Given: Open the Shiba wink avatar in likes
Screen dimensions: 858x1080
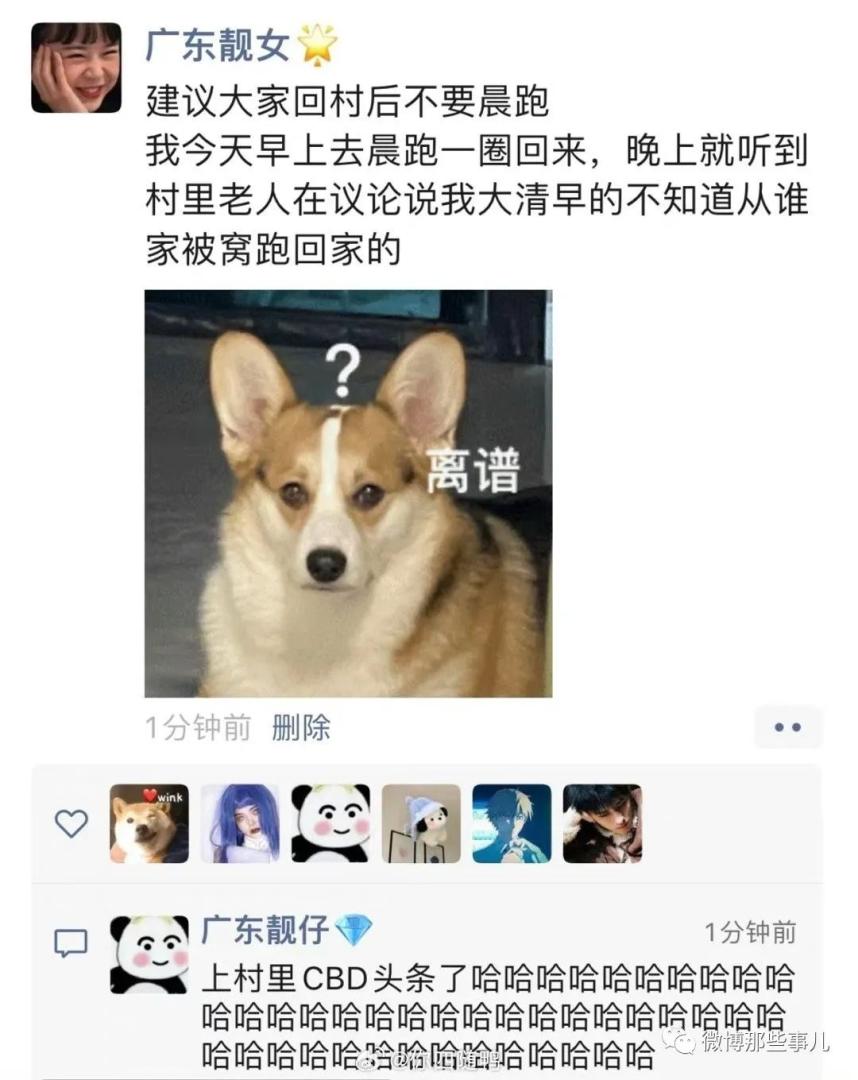Looking at the screenshot, I should [x=149, y=823].
